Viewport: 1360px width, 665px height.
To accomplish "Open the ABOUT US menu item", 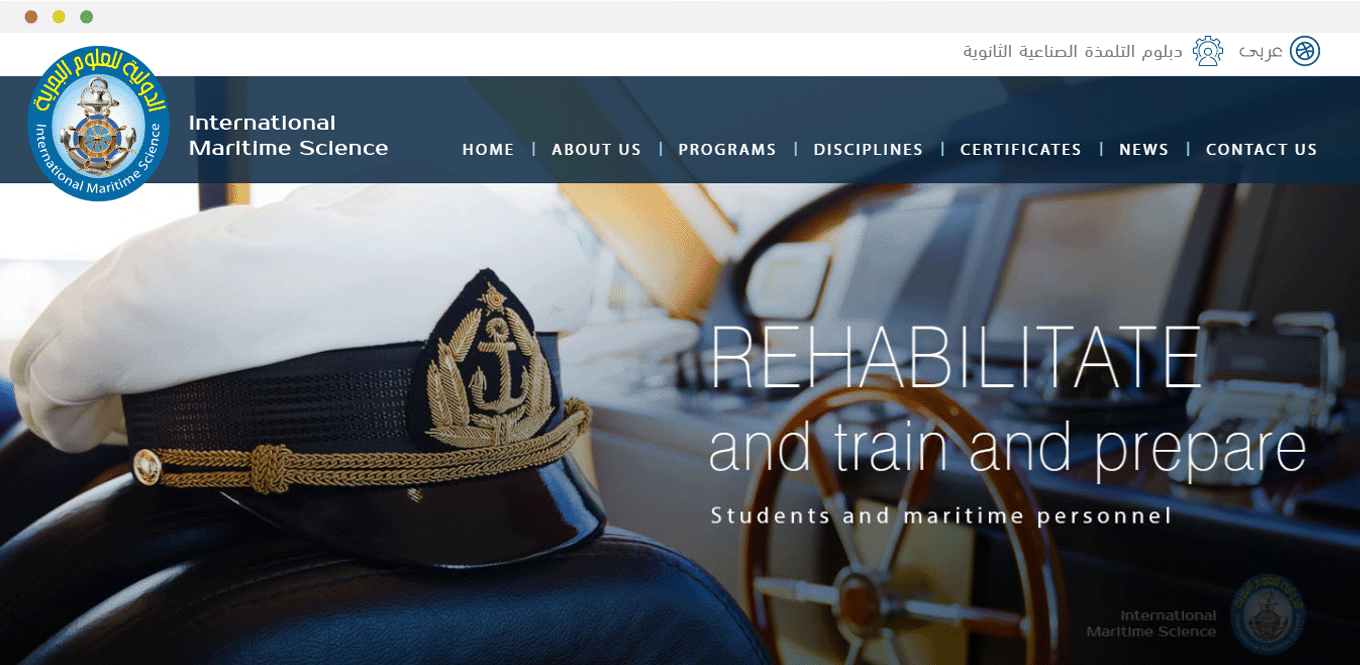I will [596, 150].
